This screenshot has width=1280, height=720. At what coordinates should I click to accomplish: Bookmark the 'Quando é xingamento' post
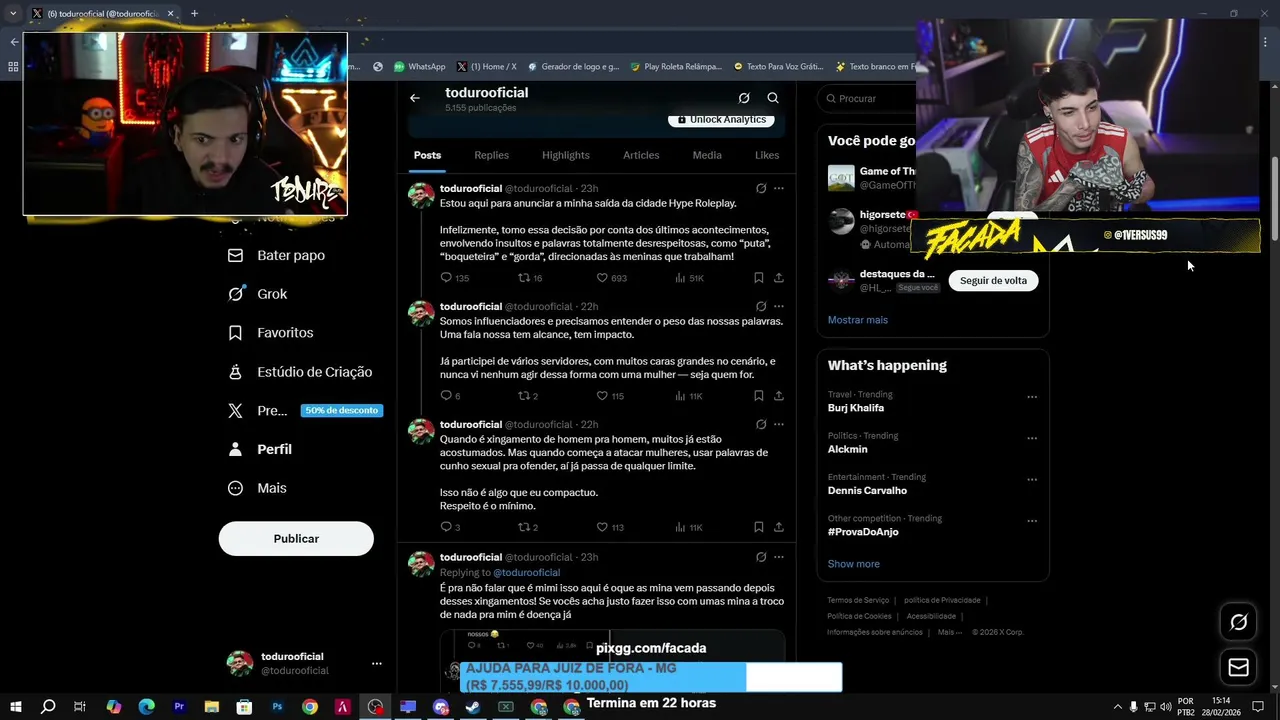point(759,527)
